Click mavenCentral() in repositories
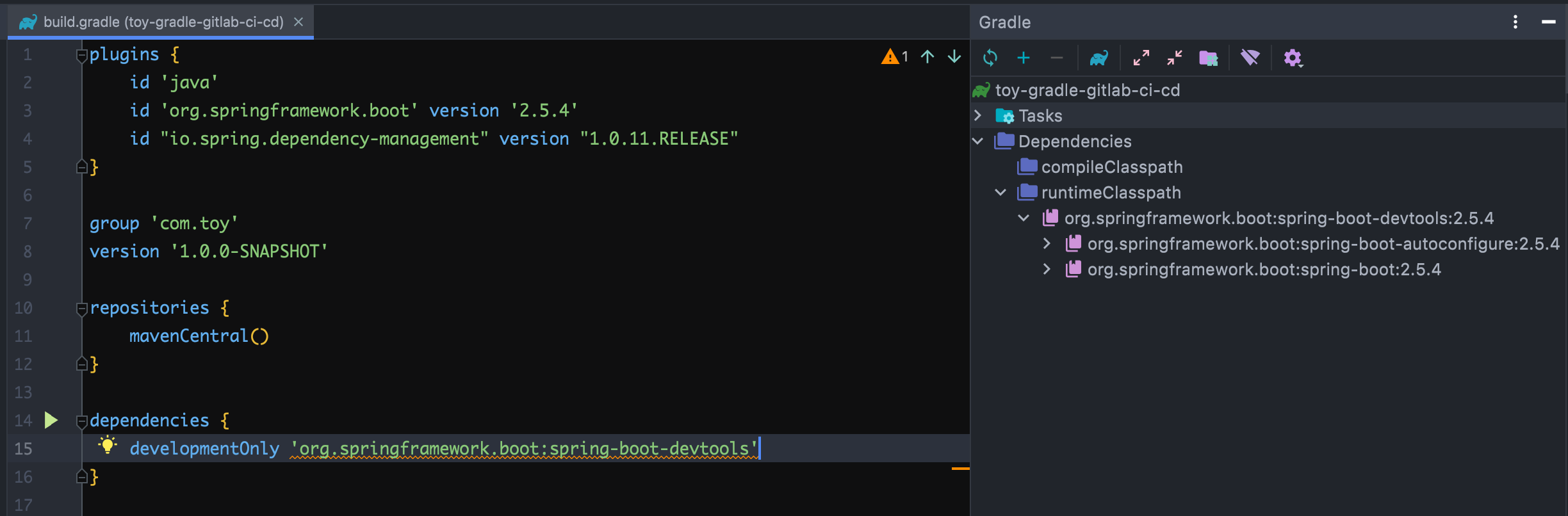This screenshot has width=1568, height=516. point(199,335)
